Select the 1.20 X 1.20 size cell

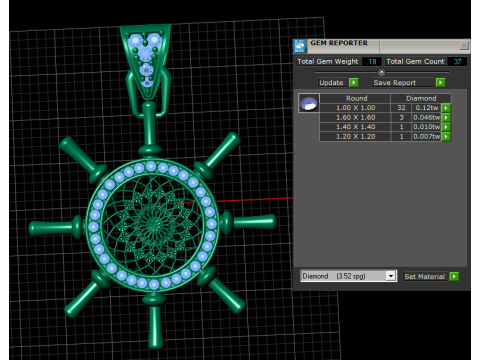pos(355,136)
